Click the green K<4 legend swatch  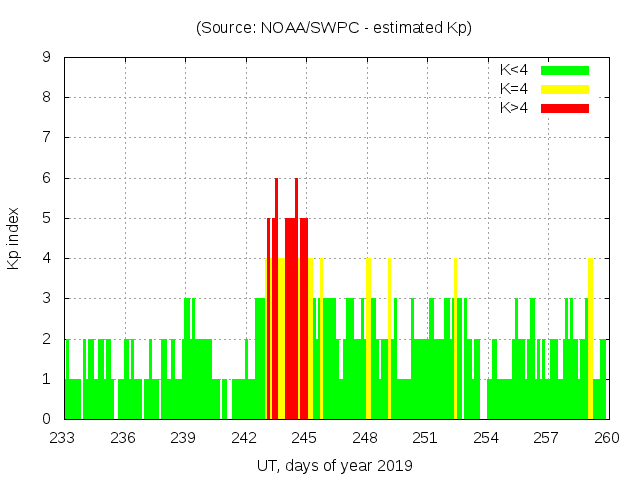(x=565, y=70)
